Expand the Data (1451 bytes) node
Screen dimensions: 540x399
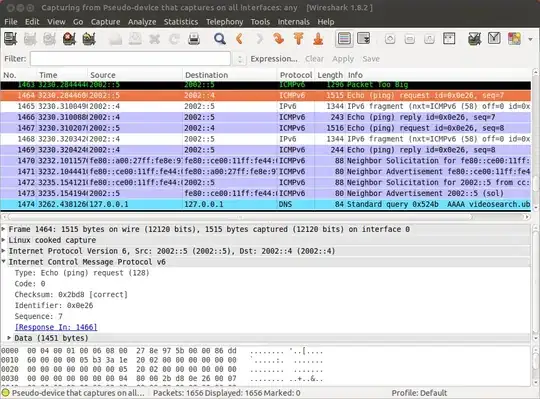click(9, 338)
